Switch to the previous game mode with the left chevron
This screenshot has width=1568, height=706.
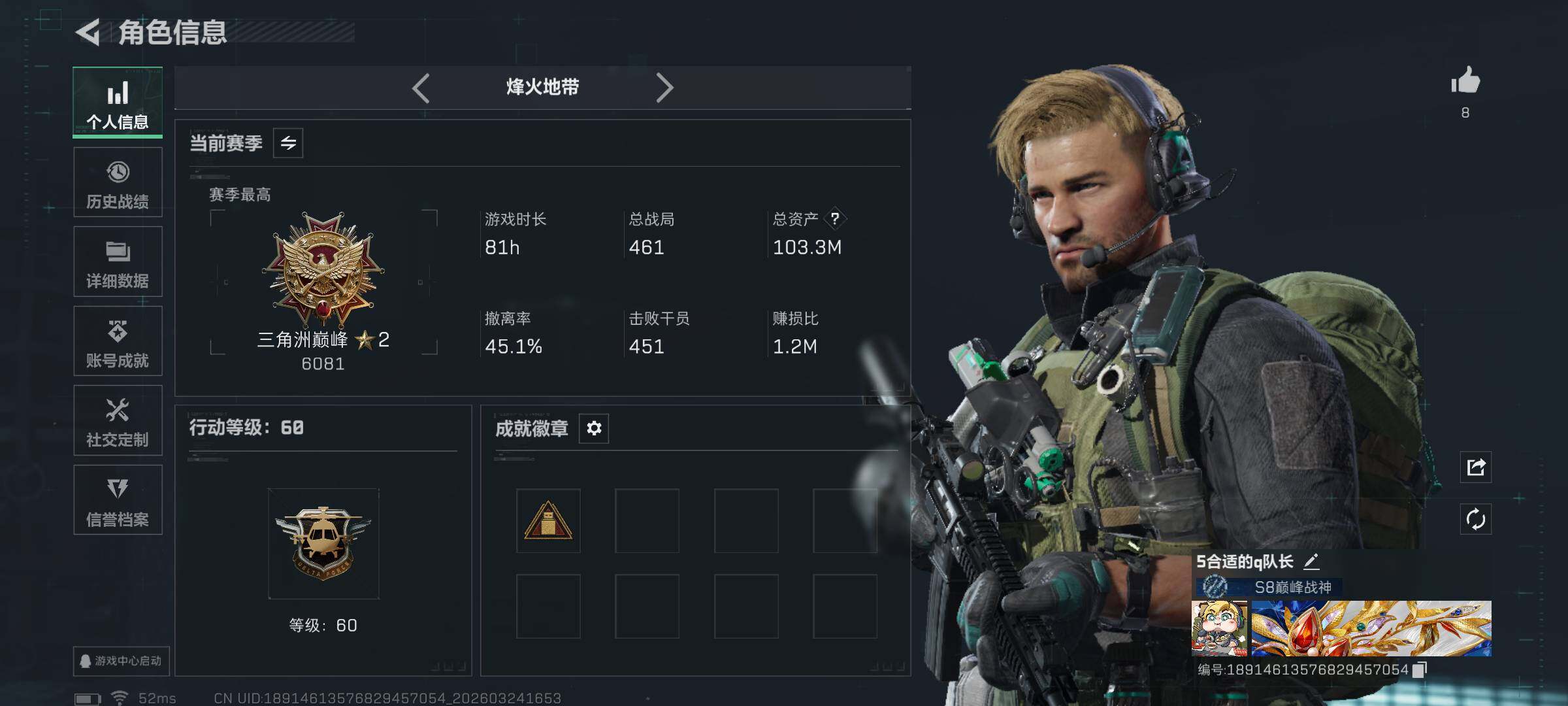[421, 88]
